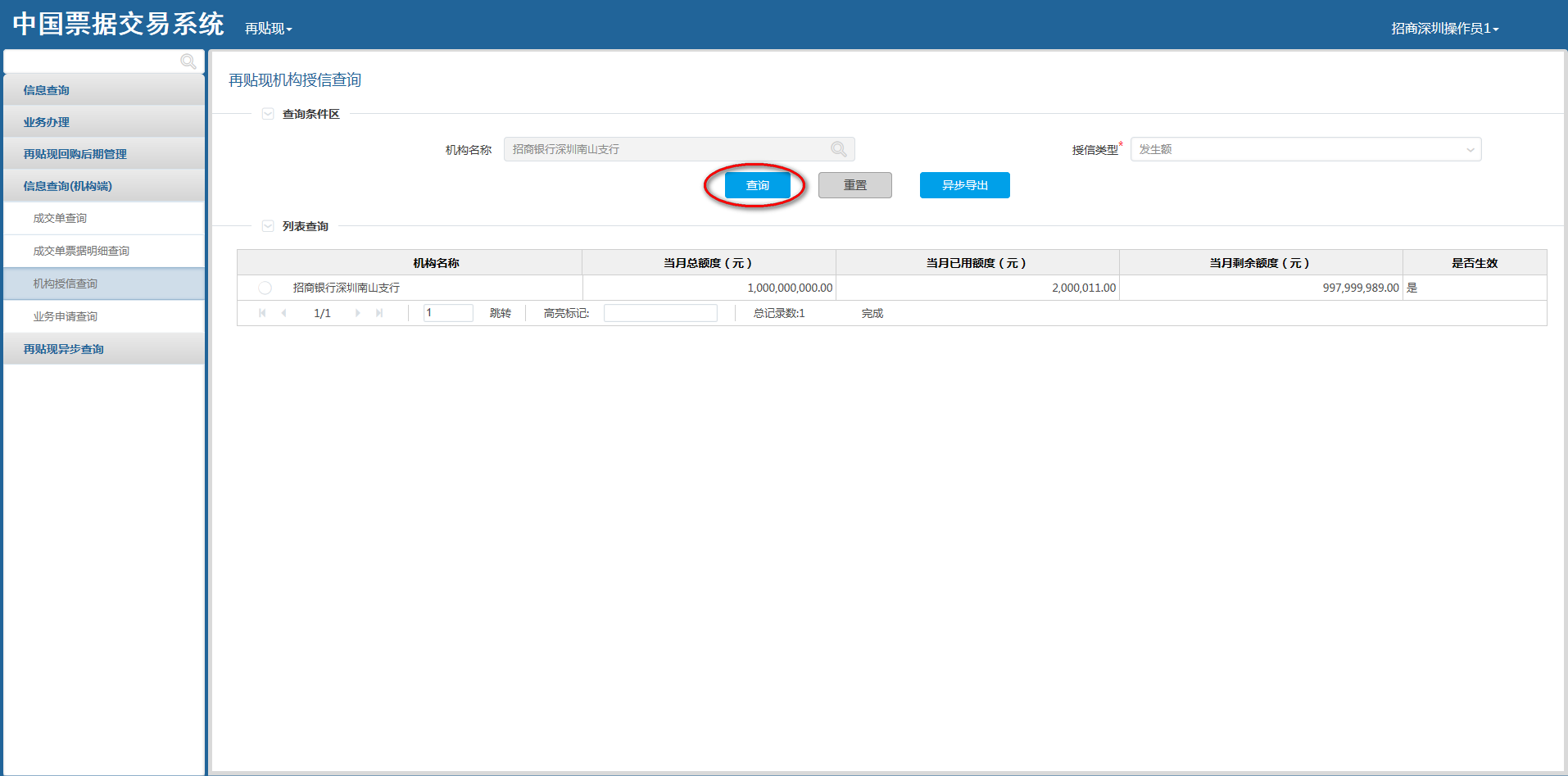Click the 当月剩余额度（元） column header

tap(1262, 263)
